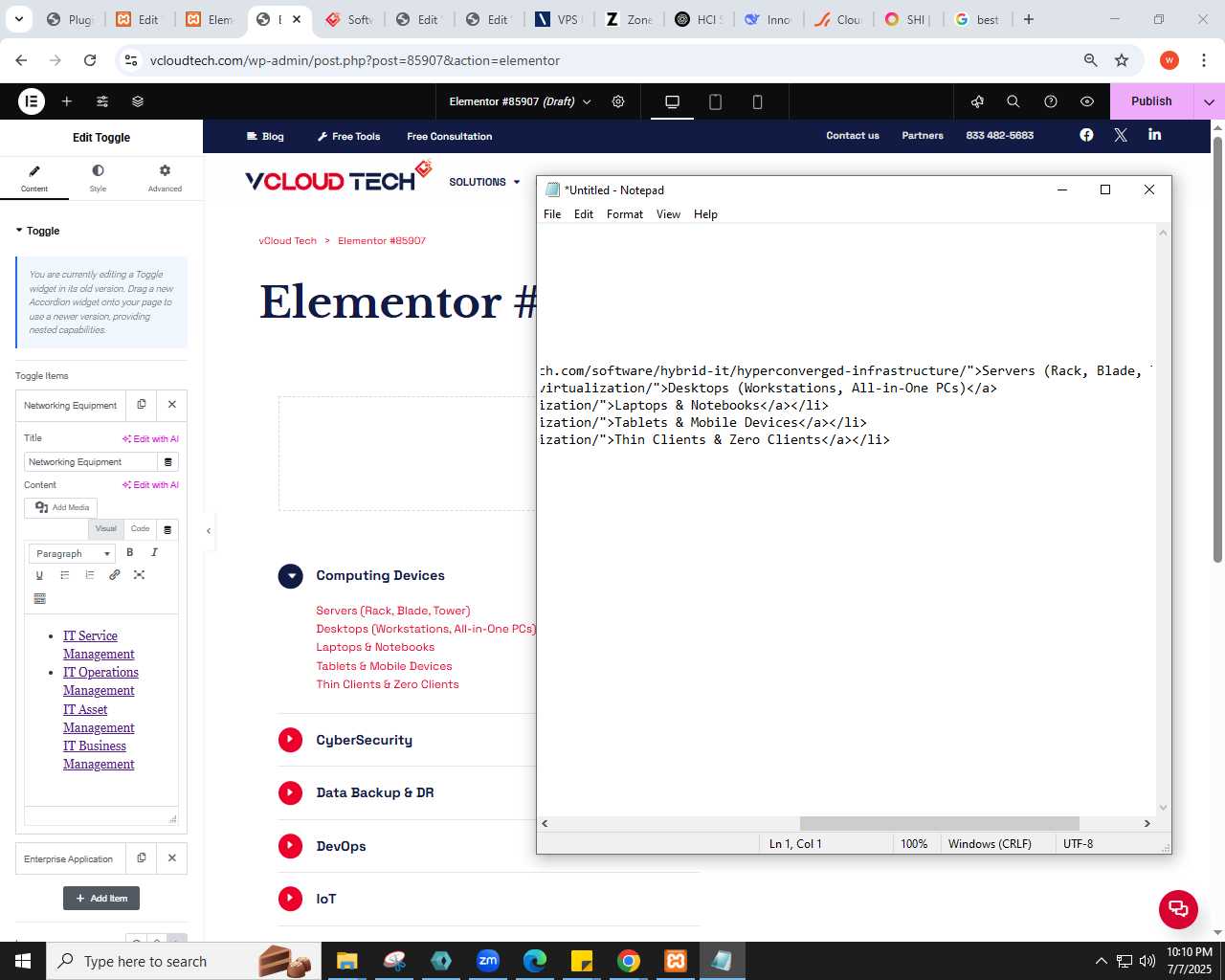Open Notepad Help menu
Viewport: 1225px width, 980px height.
point(705,214)
